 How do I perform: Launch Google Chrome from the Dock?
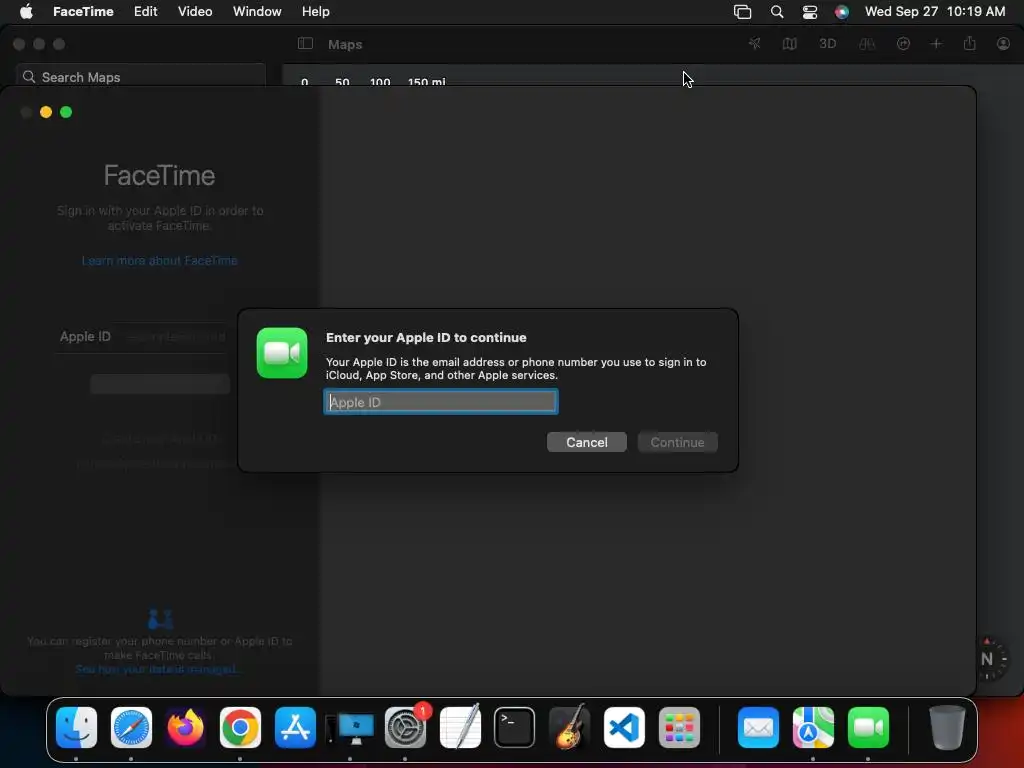pos(240,728)
